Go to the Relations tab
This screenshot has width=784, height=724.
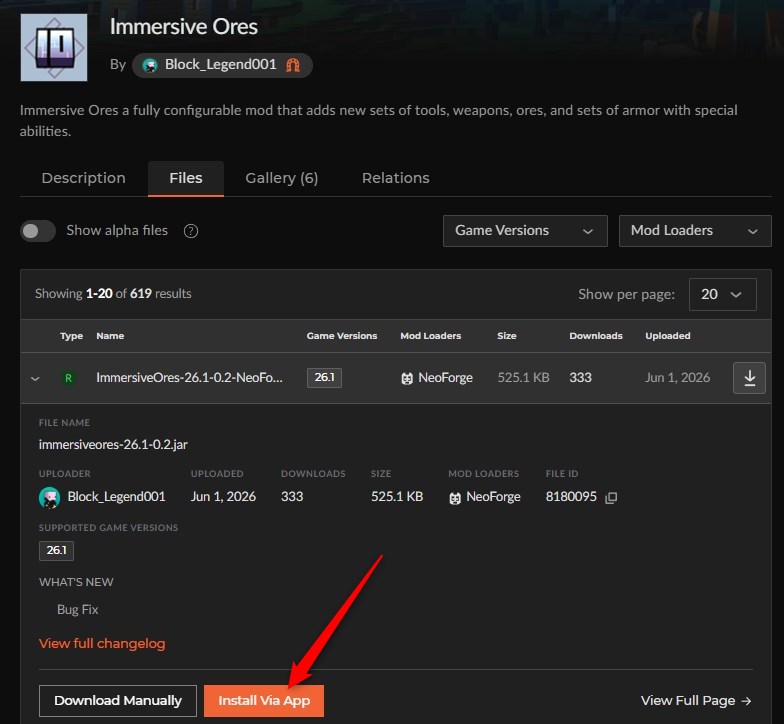pos(396,178)
